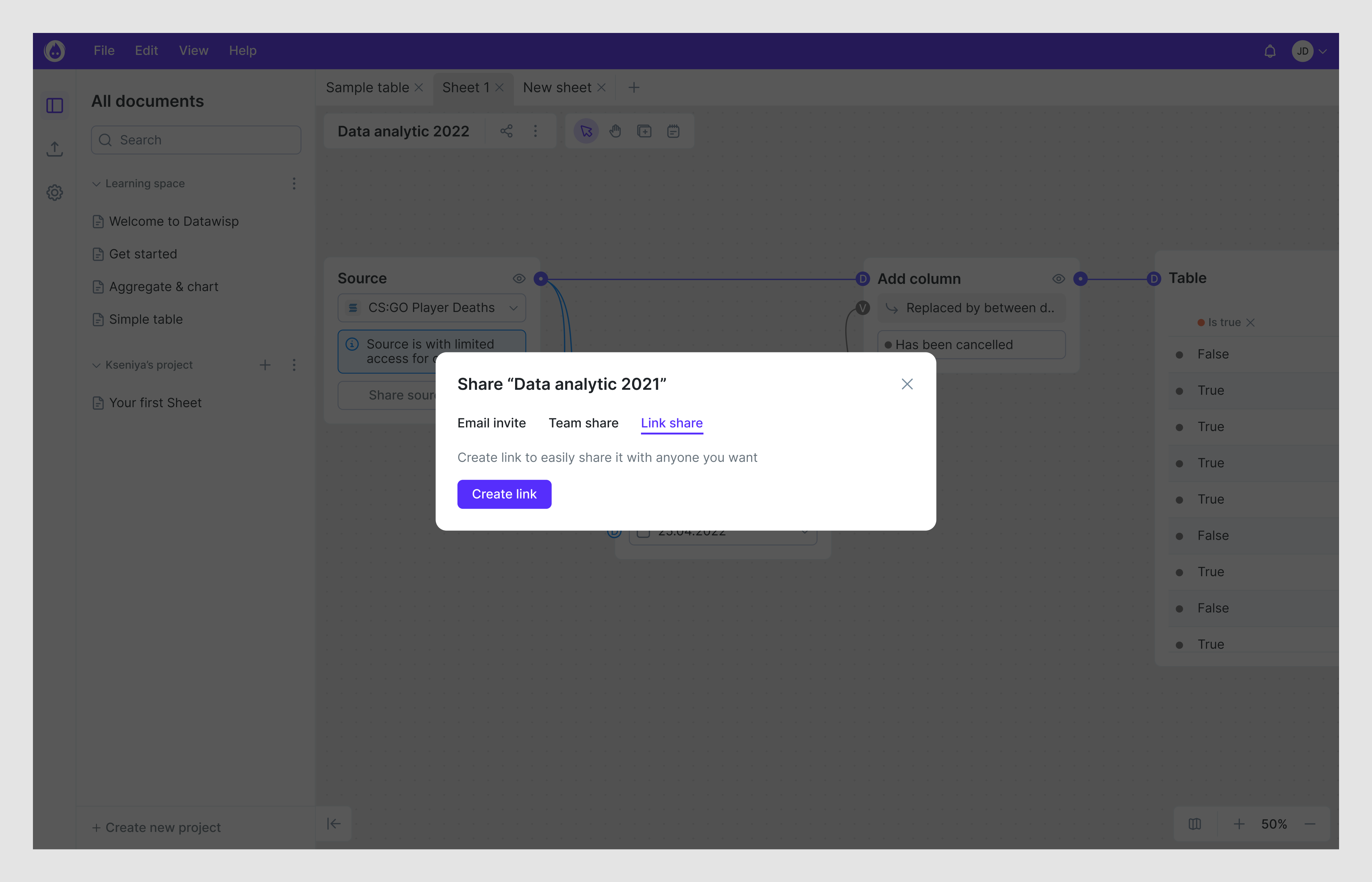Add a new sheet tab
1372x882 pixels.
pyautogui.click(x=633, y=88)
